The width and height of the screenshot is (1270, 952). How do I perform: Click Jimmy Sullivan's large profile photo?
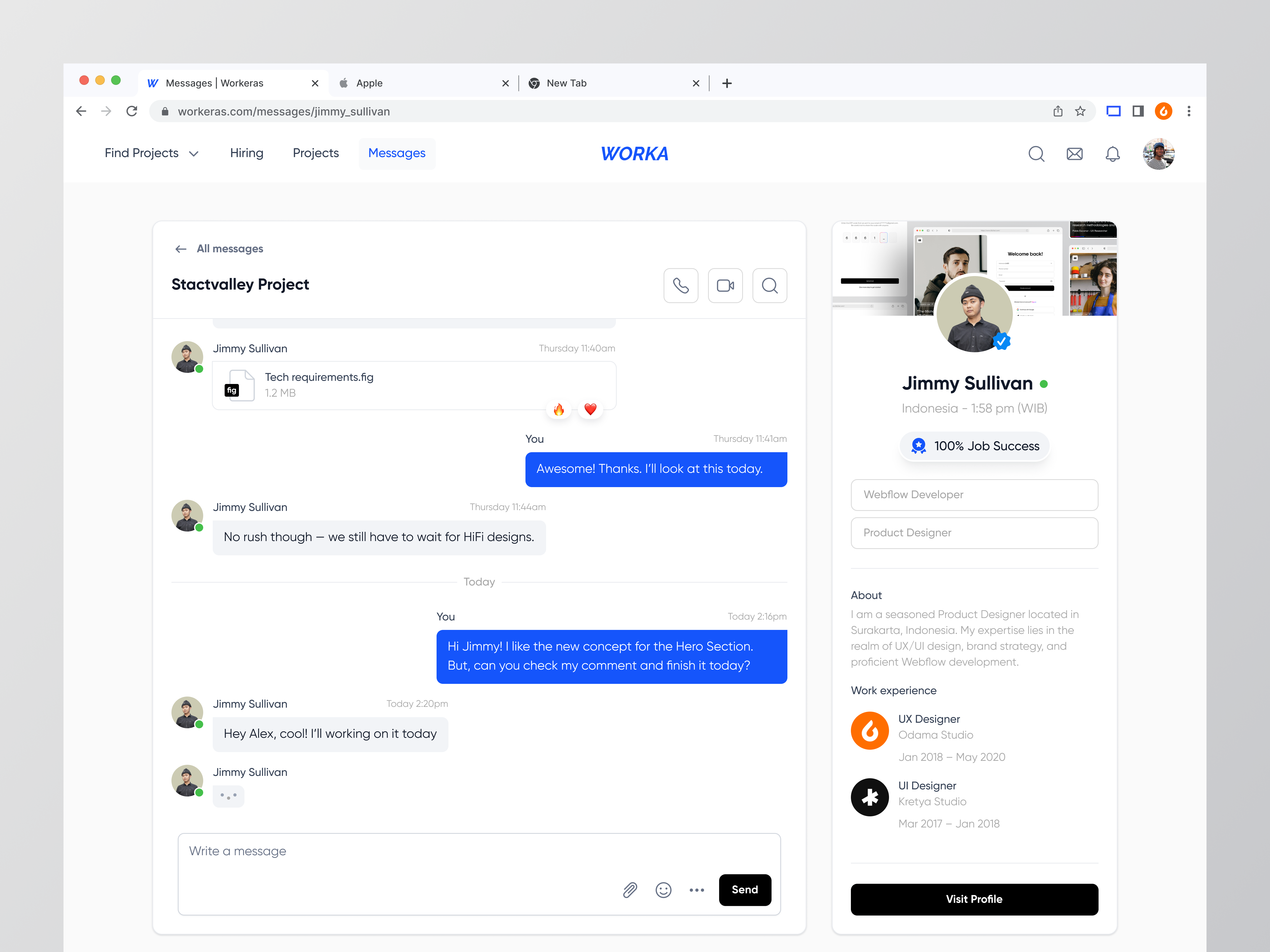coord(974,314)
